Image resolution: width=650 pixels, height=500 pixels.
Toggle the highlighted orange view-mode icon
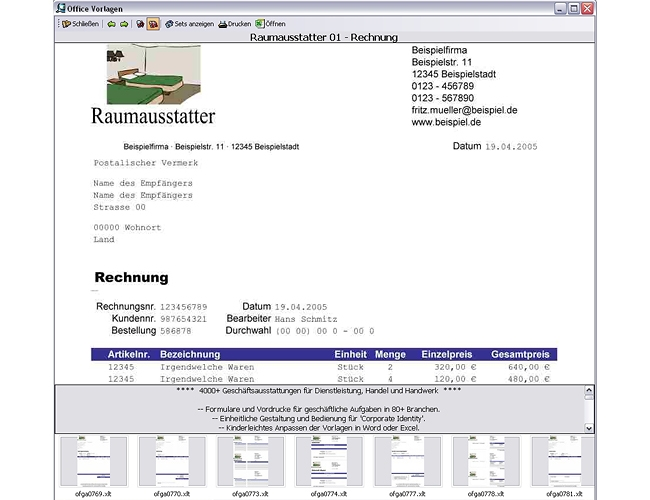[x=153, y=24]
